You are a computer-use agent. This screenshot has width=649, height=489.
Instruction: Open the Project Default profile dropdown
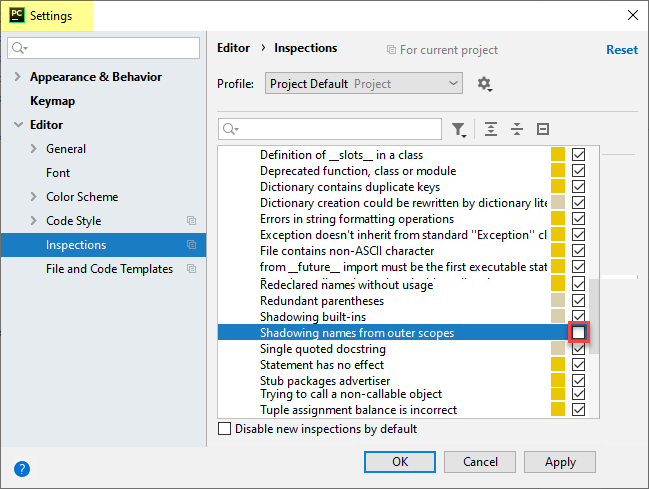click(x=364, y=84)
